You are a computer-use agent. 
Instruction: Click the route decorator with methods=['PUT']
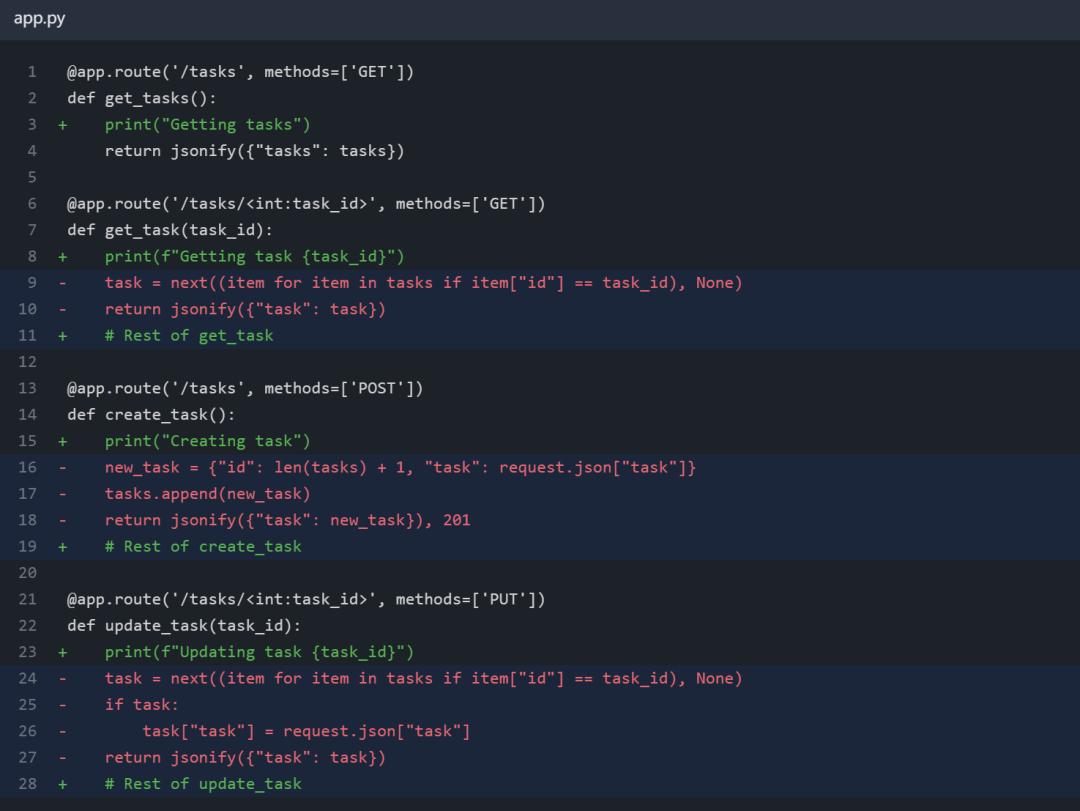[x=305, y=599]
